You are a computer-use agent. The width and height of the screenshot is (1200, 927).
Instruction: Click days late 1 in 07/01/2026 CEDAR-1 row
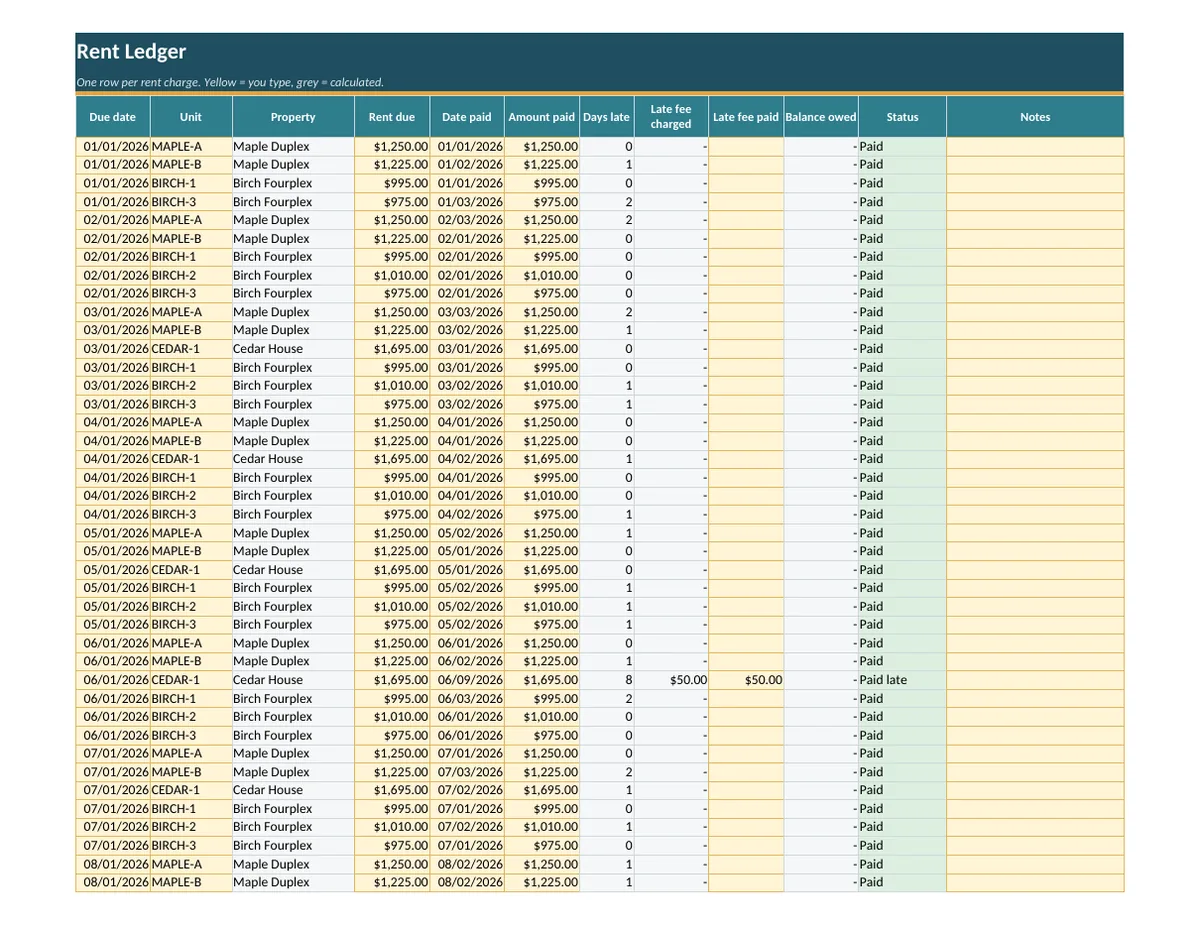(607, 790)
